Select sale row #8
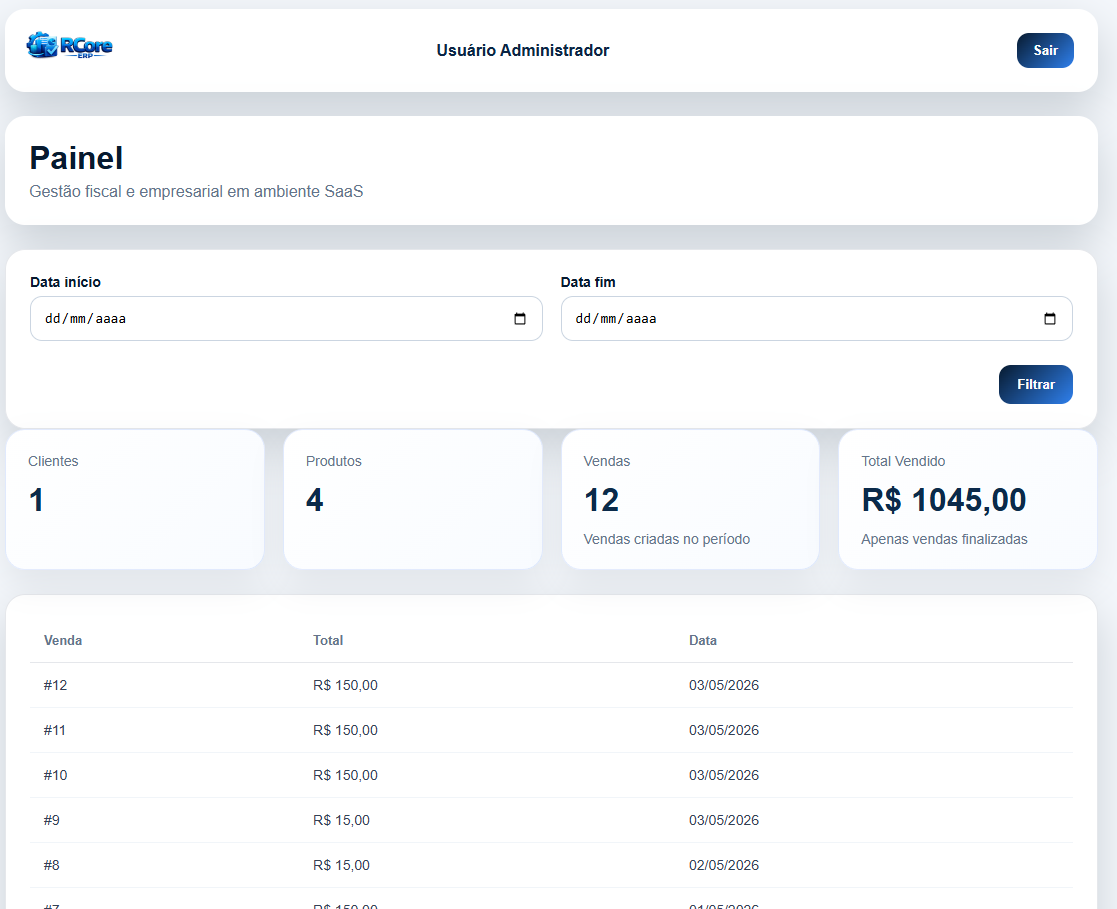 pyautogui.click(x=551, y=865)
